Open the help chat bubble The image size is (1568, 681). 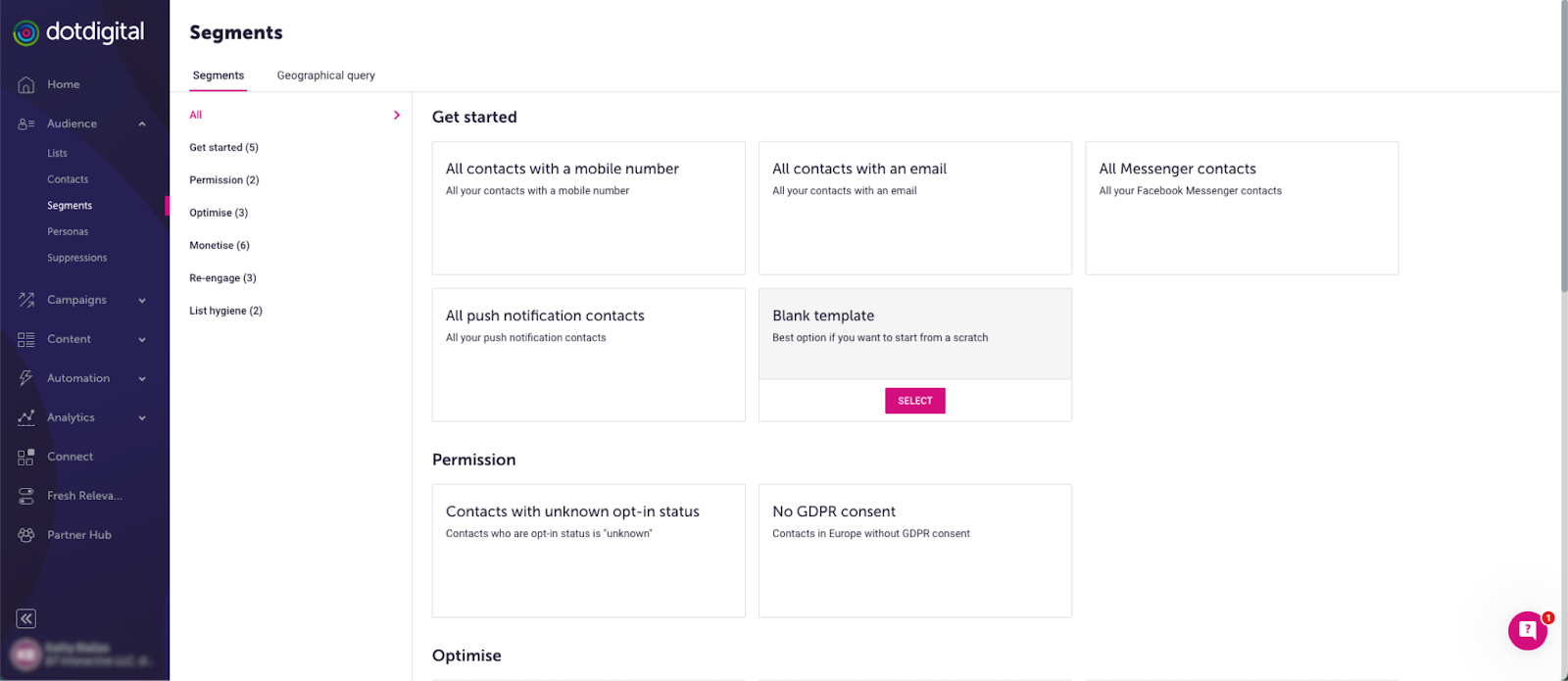point(1527,631)
